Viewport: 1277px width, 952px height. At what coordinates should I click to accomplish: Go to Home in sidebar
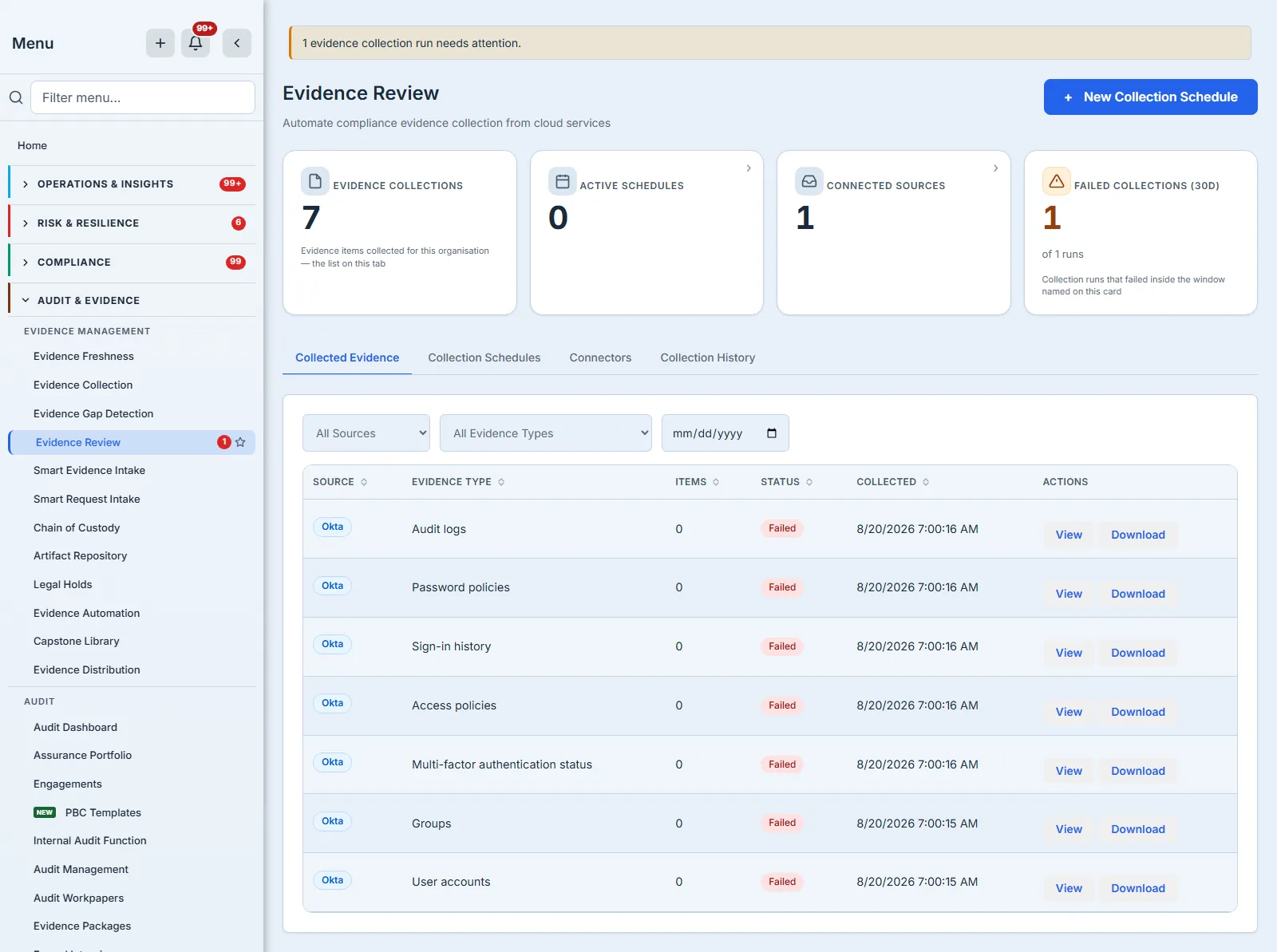32,145
